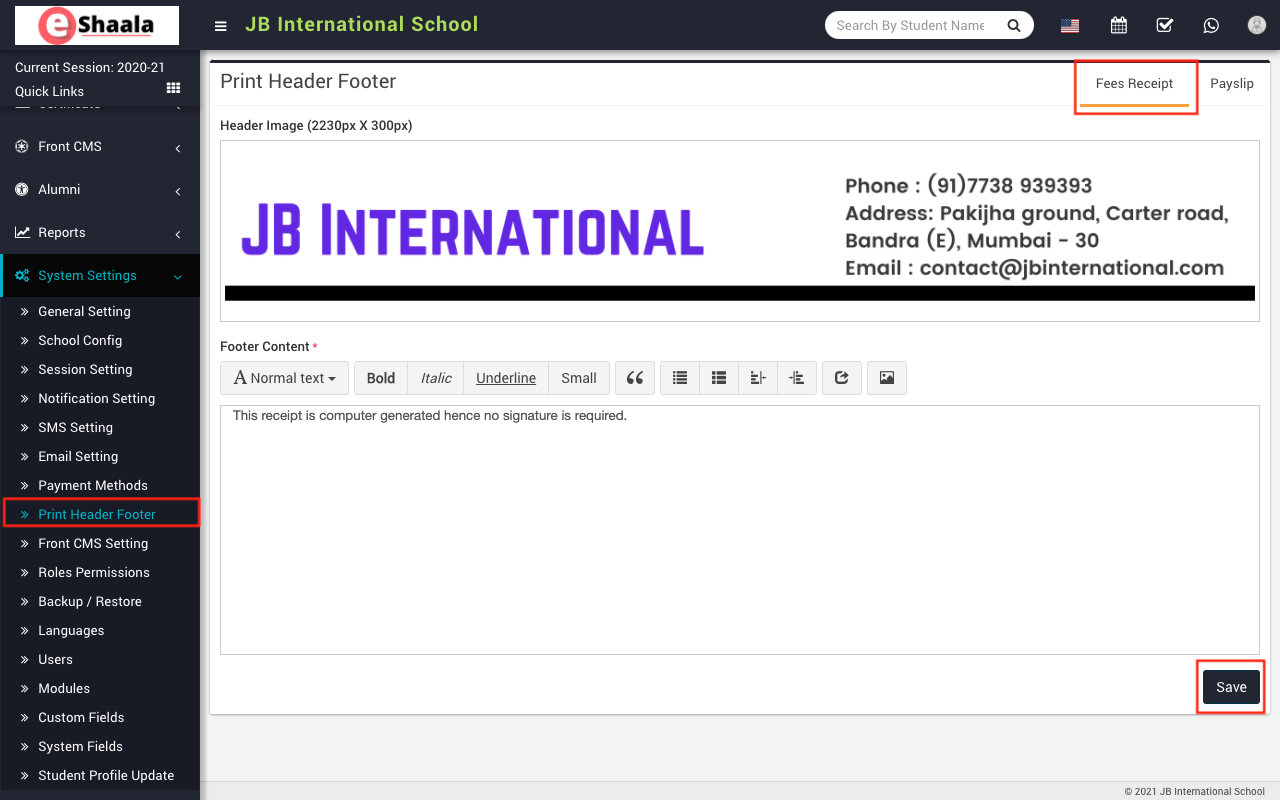Insert image using the picture icon

(886, 378)
